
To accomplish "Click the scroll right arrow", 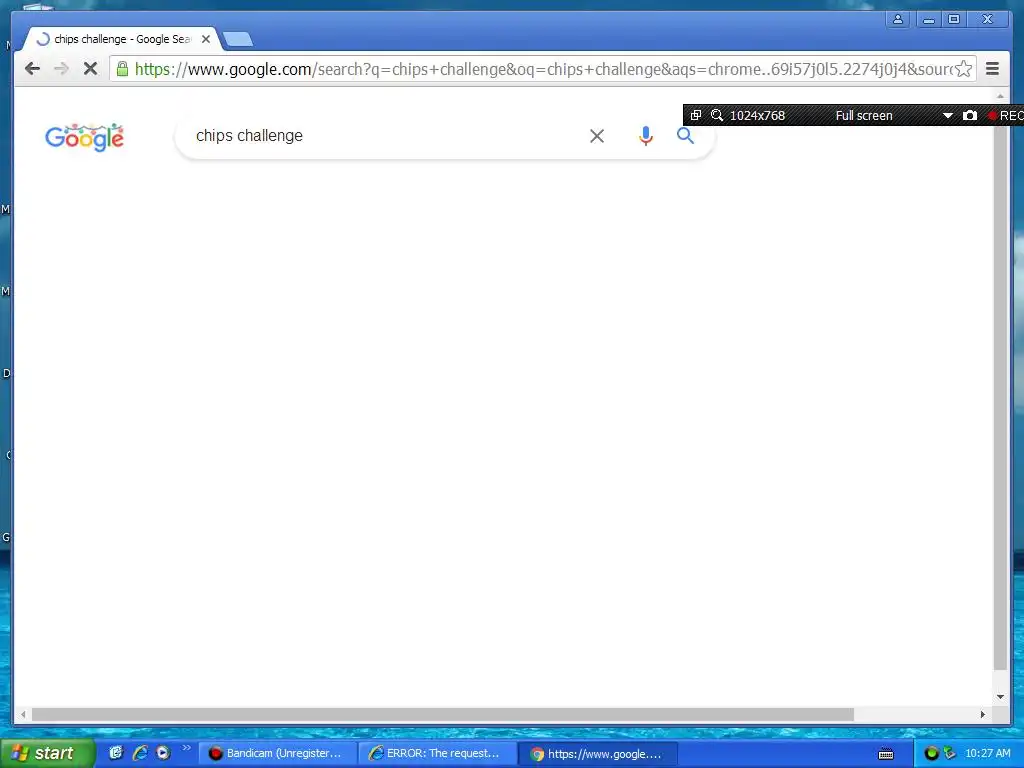I will pos(982,714).
